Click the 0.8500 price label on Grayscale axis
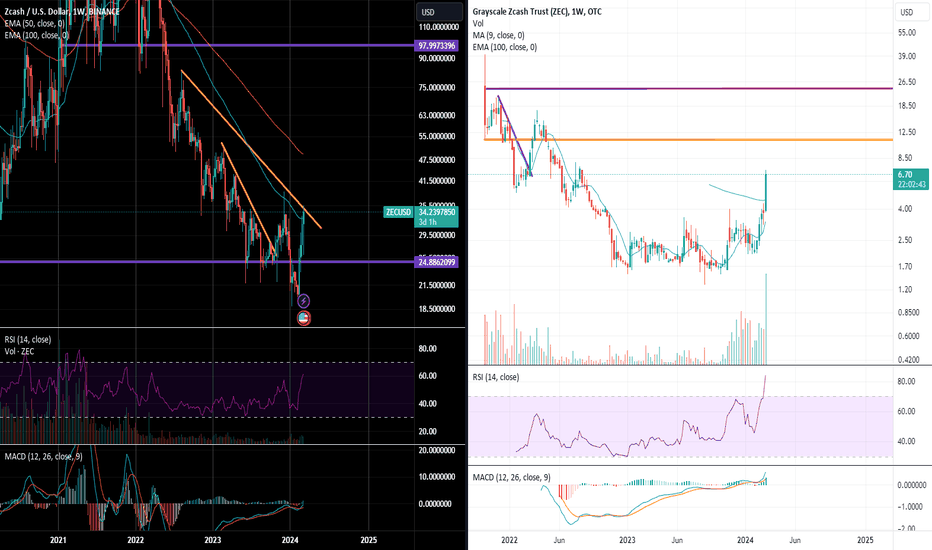Viewport: 932px width, 550px height. point(909,313)
